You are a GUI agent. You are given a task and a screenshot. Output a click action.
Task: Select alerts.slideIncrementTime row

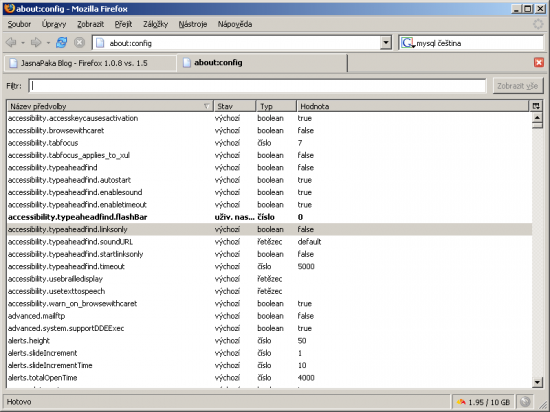(269, 365)
